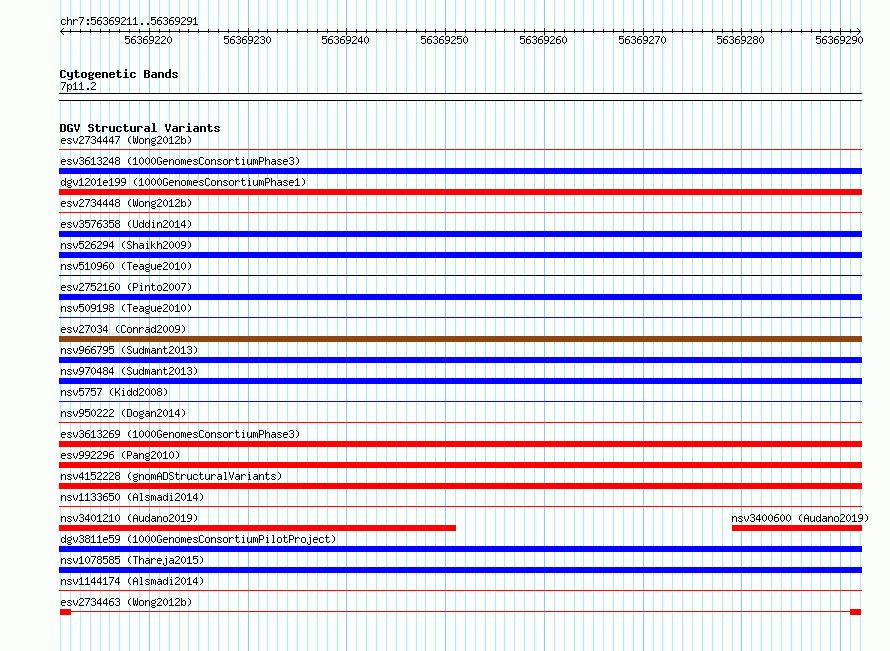Click the nsv509198 (Teague2010) label
This screenshot has height=651, width=890.
126,308
